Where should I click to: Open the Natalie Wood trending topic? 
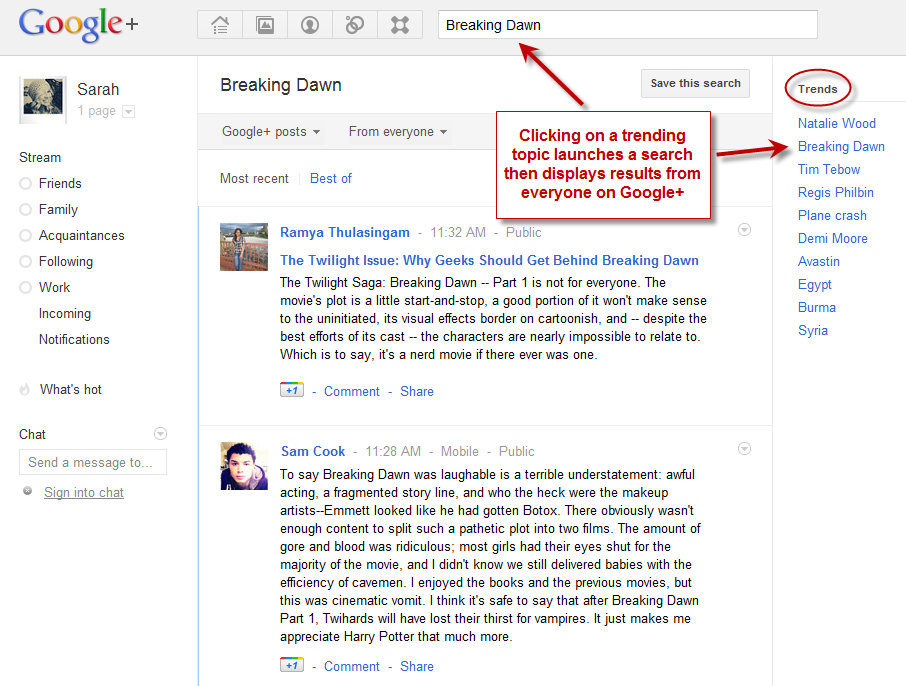tap(837, 123)
